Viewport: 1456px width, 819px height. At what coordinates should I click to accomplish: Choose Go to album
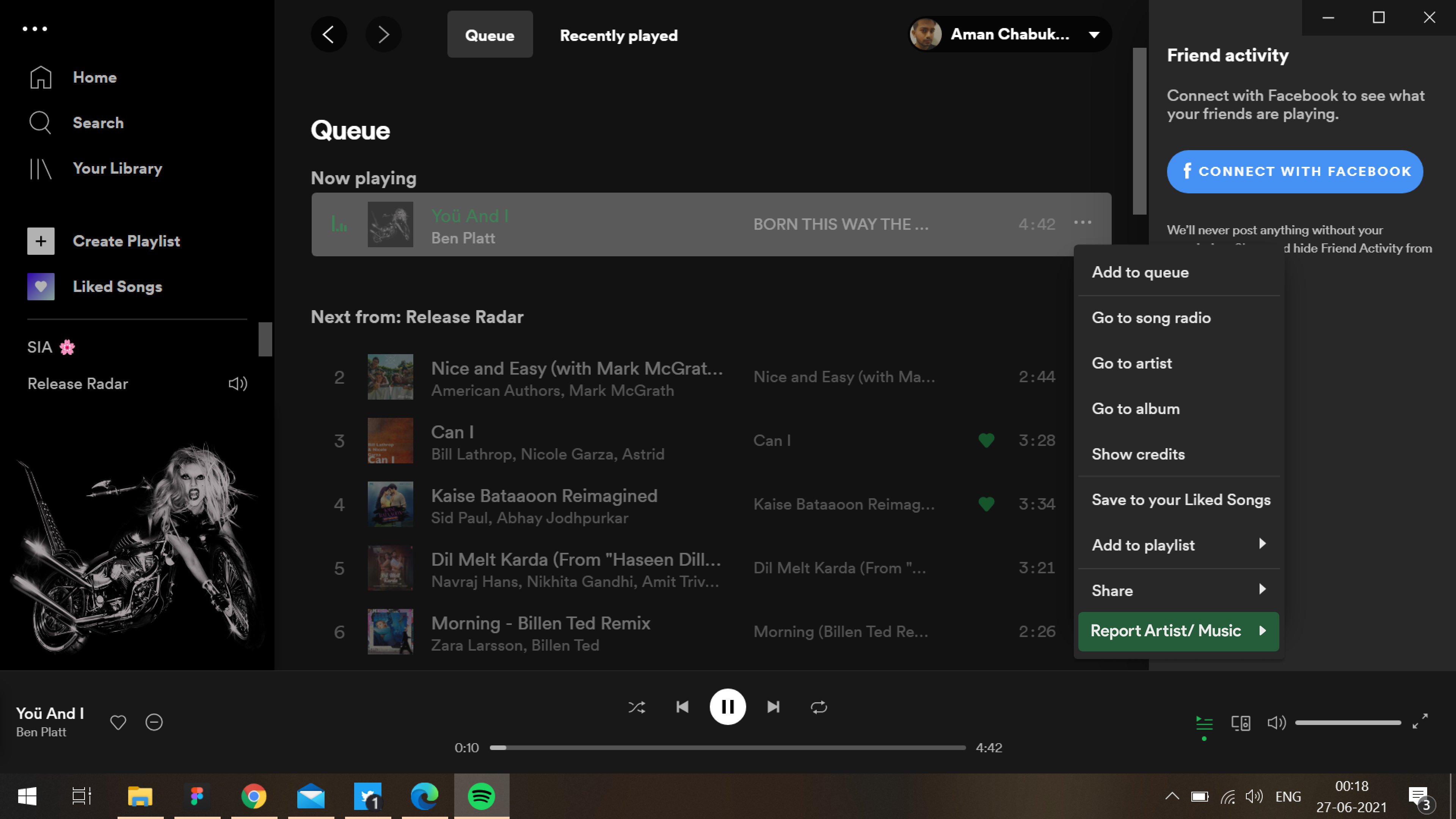tap(1178, 409)
